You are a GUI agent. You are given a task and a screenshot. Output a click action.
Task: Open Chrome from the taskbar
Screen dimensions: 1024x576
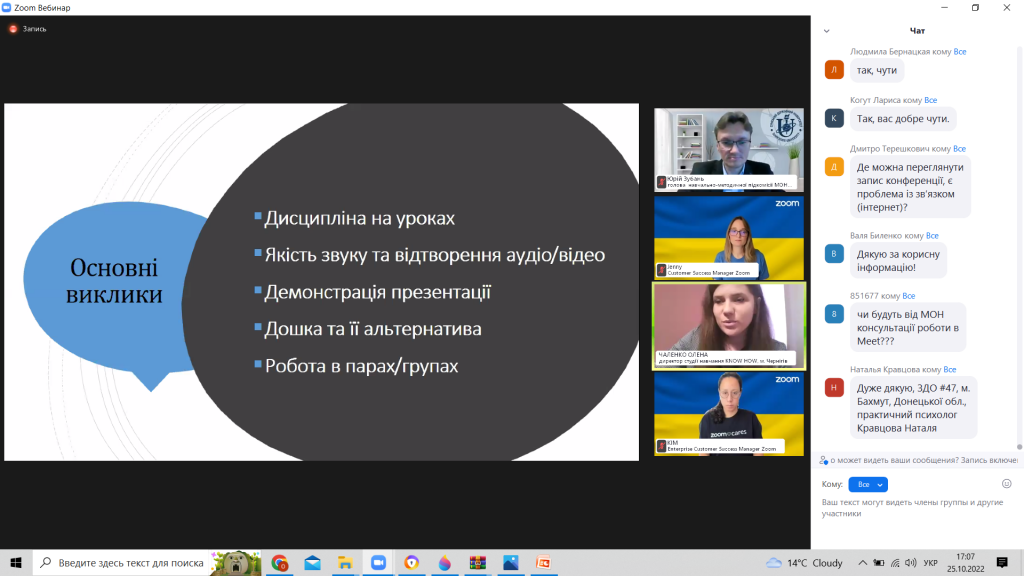click(x=280, y=563)
